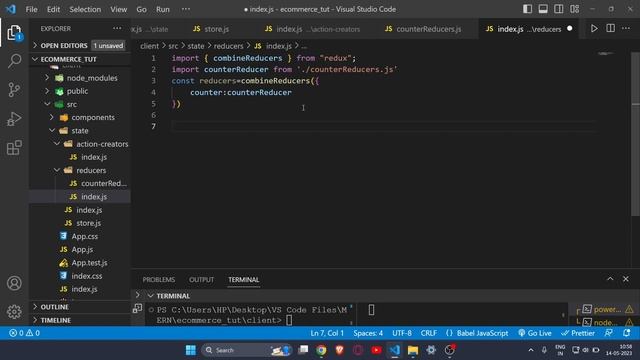Open the Windows Start menu
The height and width of the screenshot is (360, 640).
(x=190, y=350)
